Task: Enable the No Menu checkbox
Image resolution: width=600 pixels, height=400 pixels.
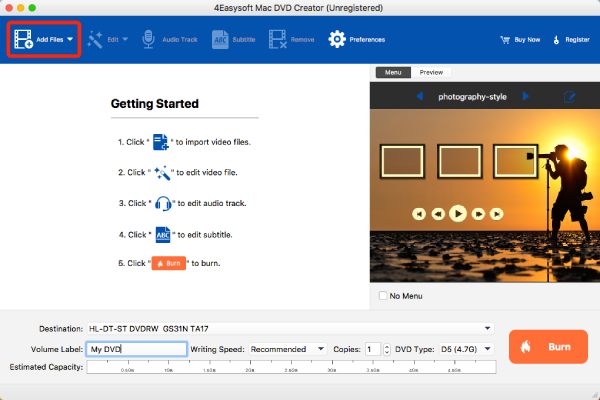Action: coord(382,296)
